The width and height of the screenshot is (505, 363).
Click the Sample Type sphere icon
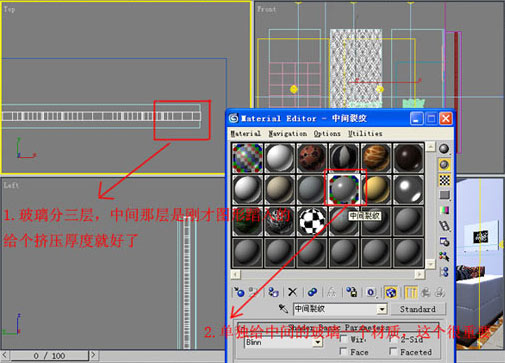[444, 149]
